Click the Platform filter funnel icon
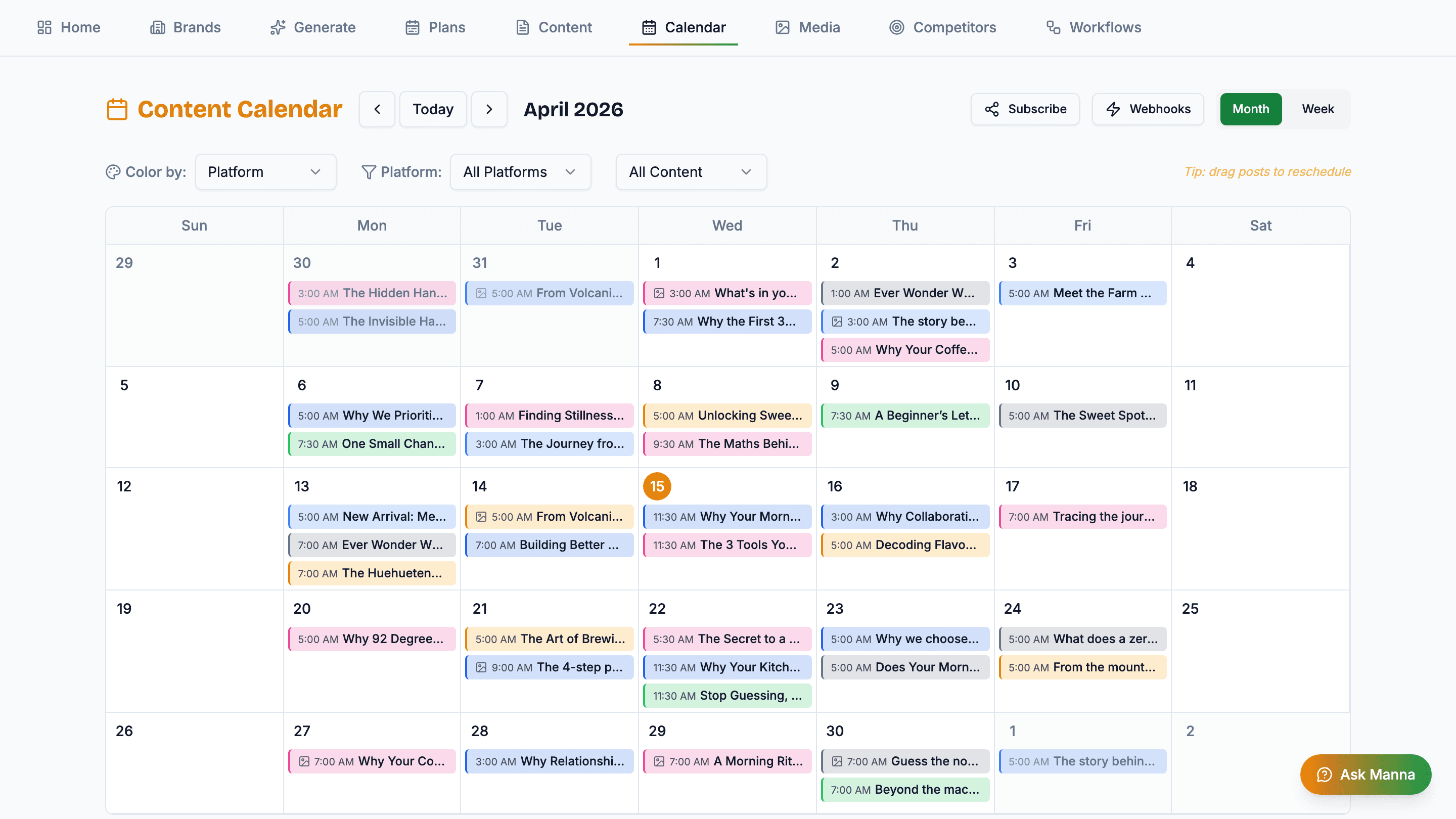1456x819 pixels. tap(368, 172)
